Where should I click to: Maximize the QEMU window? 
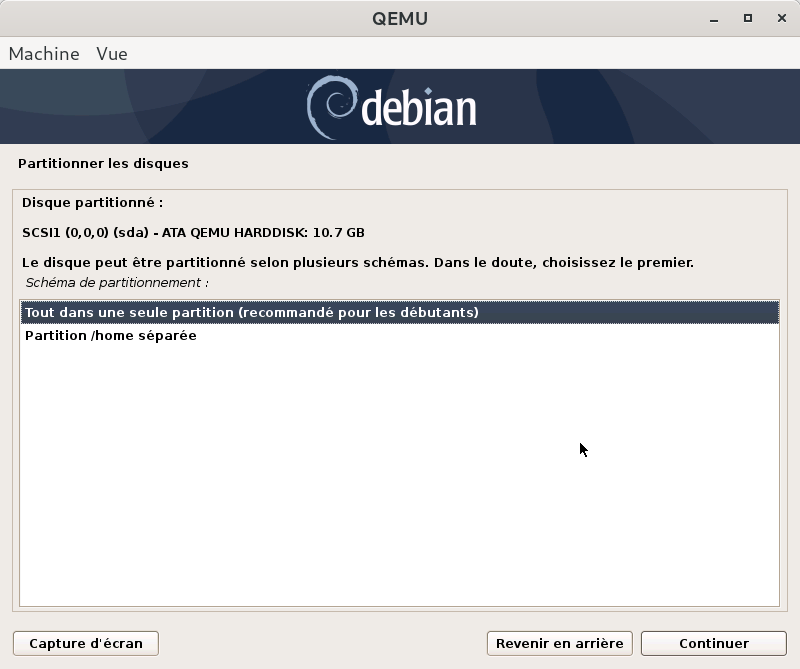[x=747, y=18]
